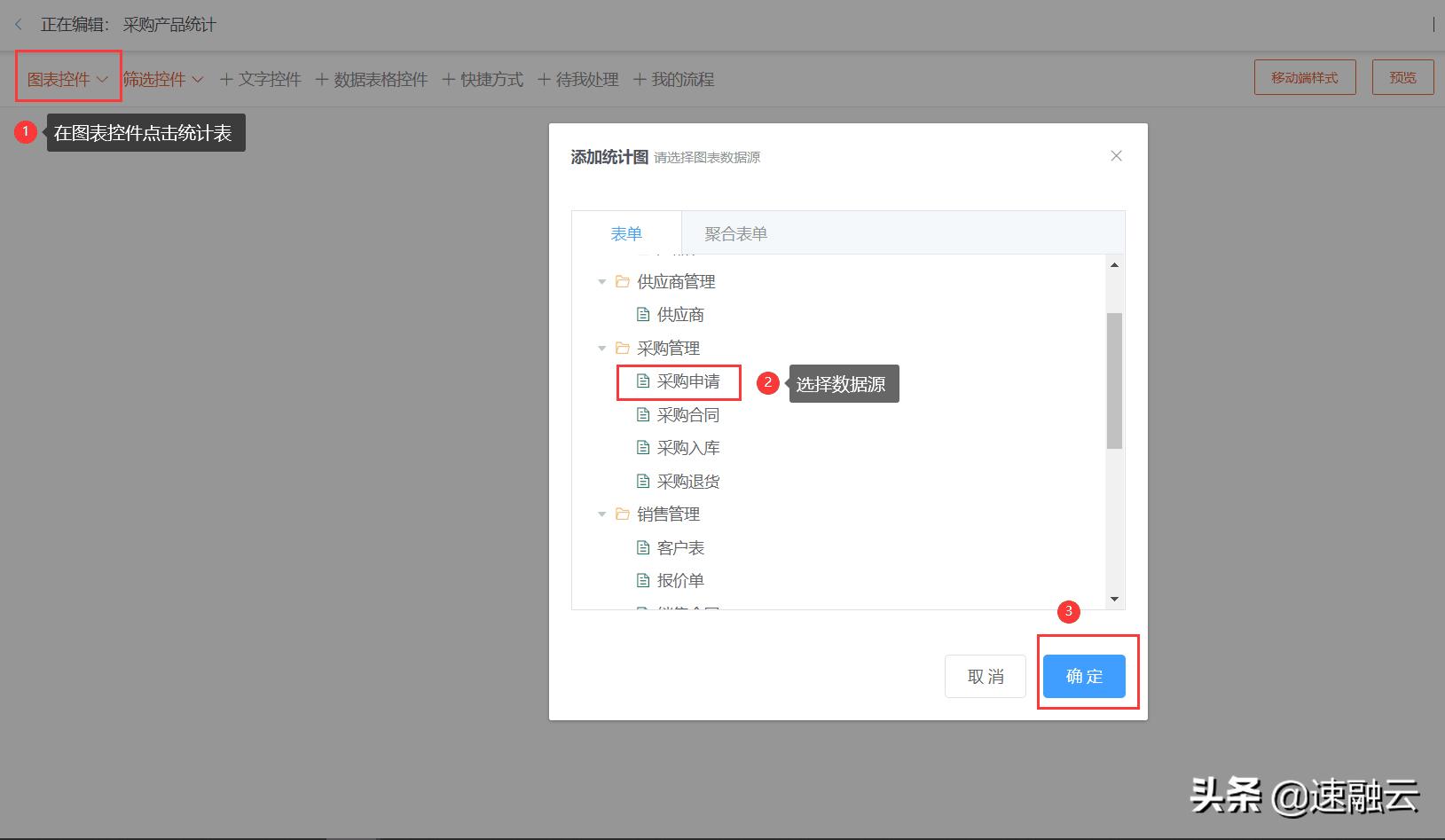Screen dimensions: 1445x840
Task: Switch to the 聚合表单 tab
Action: tap(734, 233)
